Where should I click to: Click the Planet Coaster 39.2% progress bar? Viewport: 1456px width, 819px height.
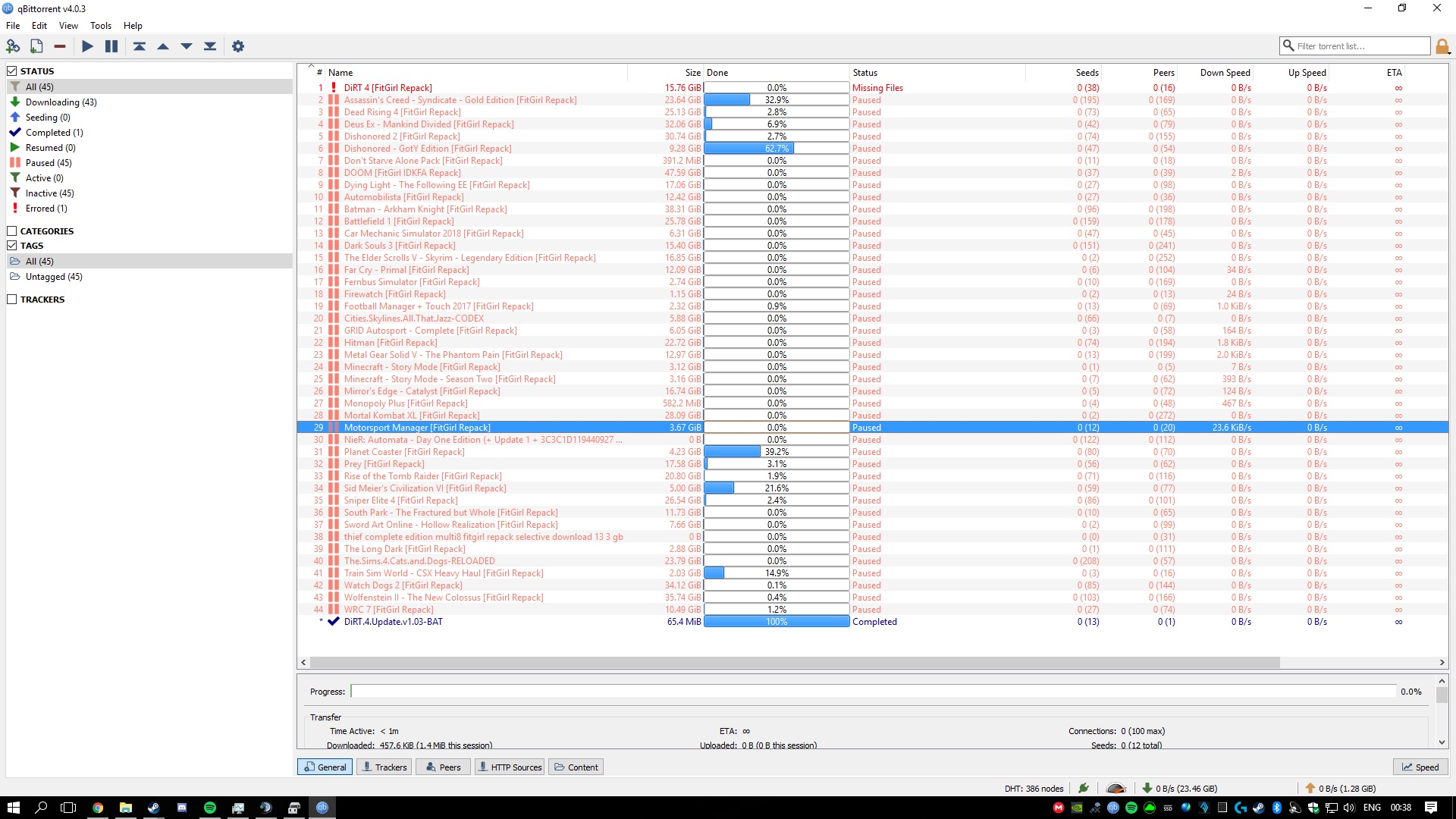click(x=777, y=452)
